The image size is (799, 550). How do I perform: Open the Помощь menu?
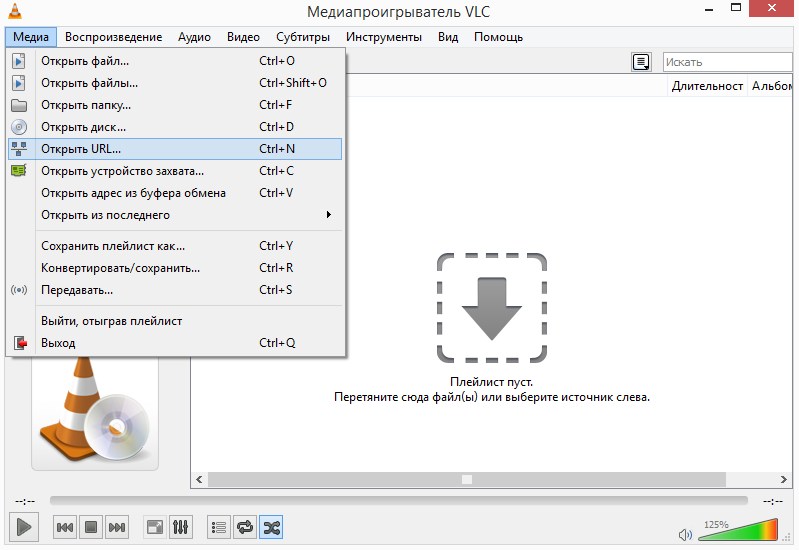point(498,37)
